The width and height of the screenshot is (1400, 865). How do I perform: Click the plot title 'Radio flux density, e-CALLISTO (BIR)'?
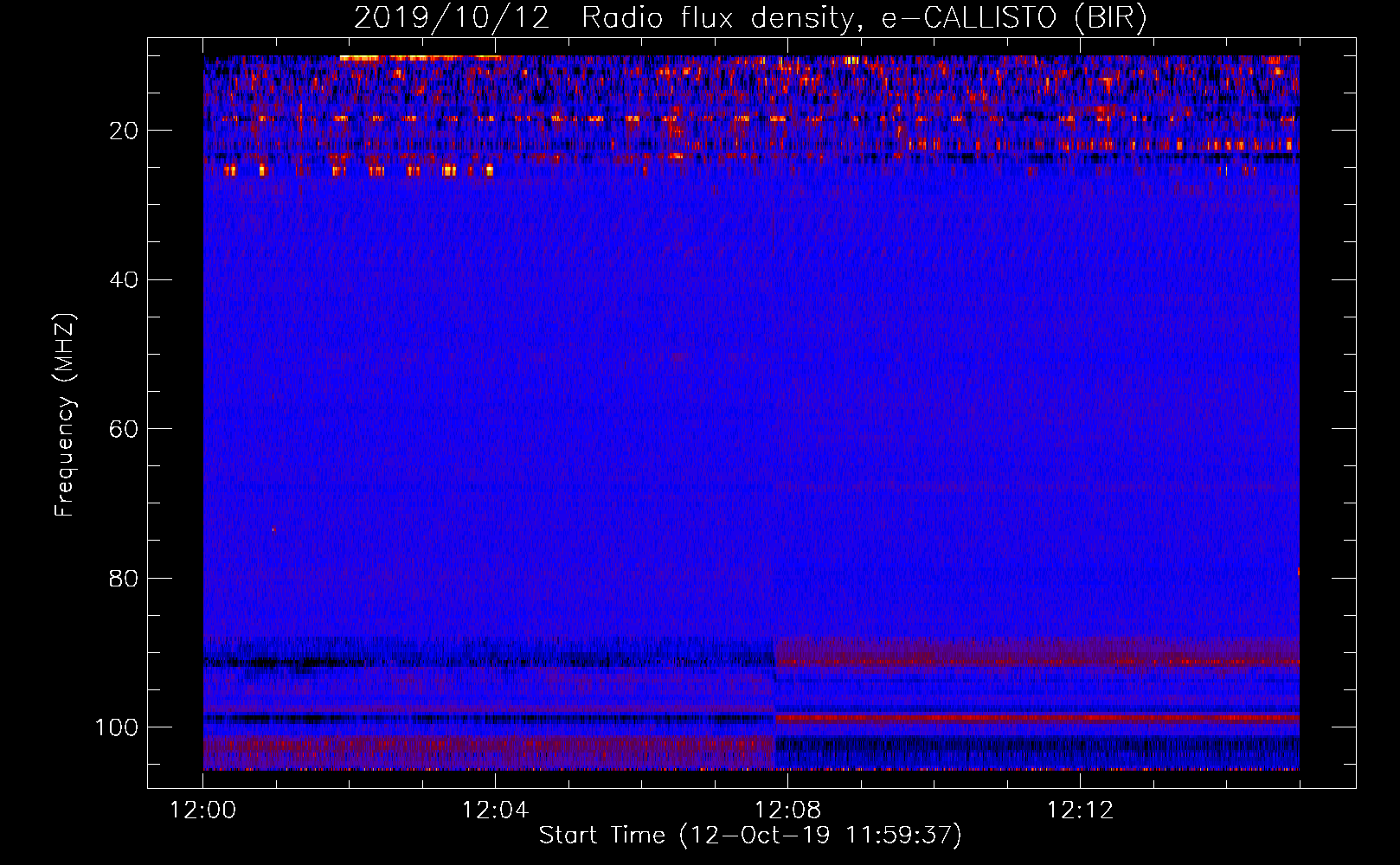[x=864, y=18]
